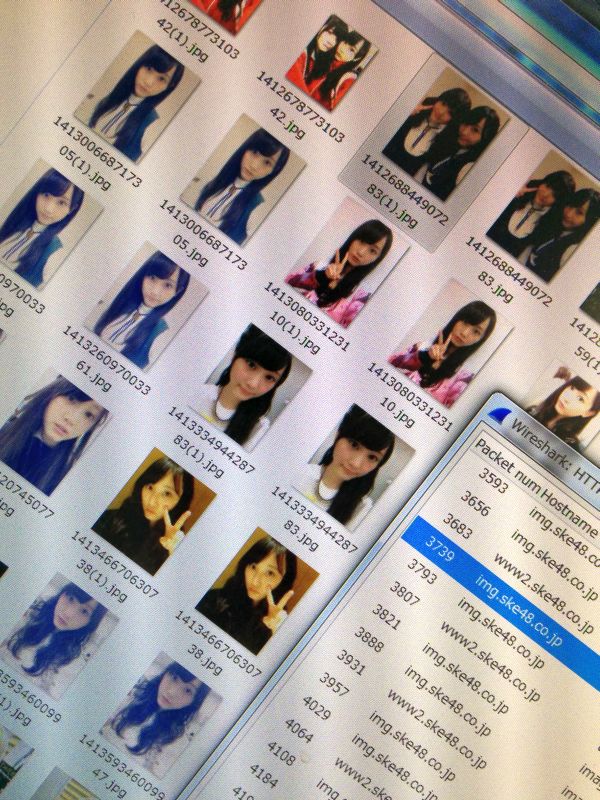
Task: Select packet number 4029 row
Action: point(317,708)
